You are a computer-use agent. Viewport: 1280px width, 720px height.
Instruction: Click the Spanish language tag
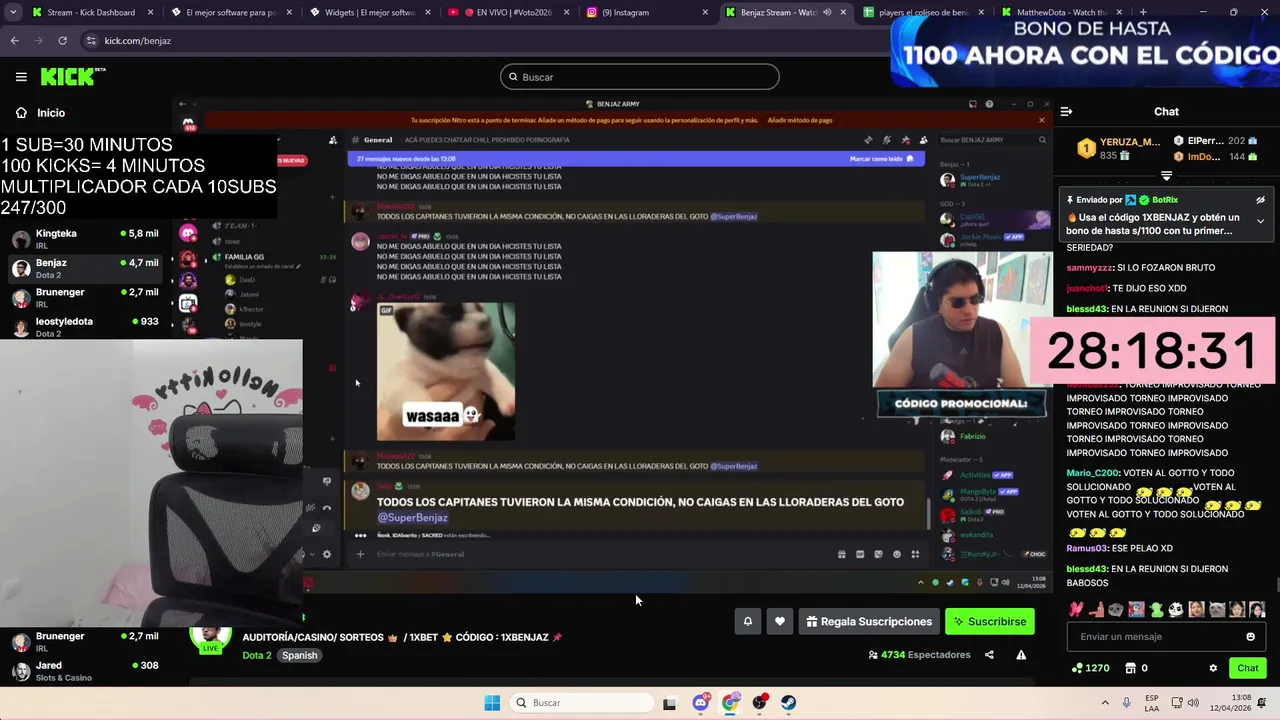coord(299,656)
